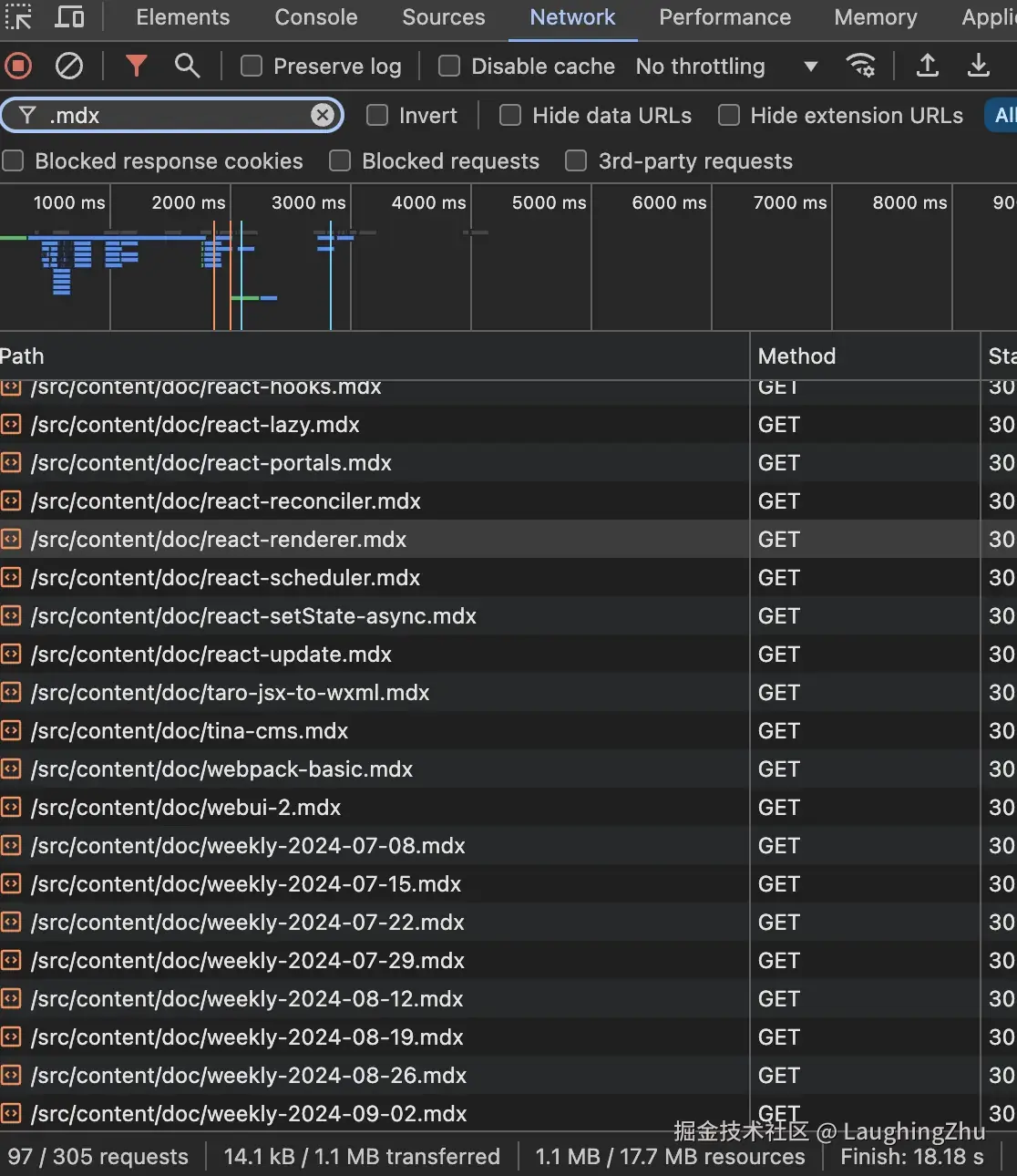Check 3rd-party requests checkbox
1017x1176 pixels.
coord(576,160)
